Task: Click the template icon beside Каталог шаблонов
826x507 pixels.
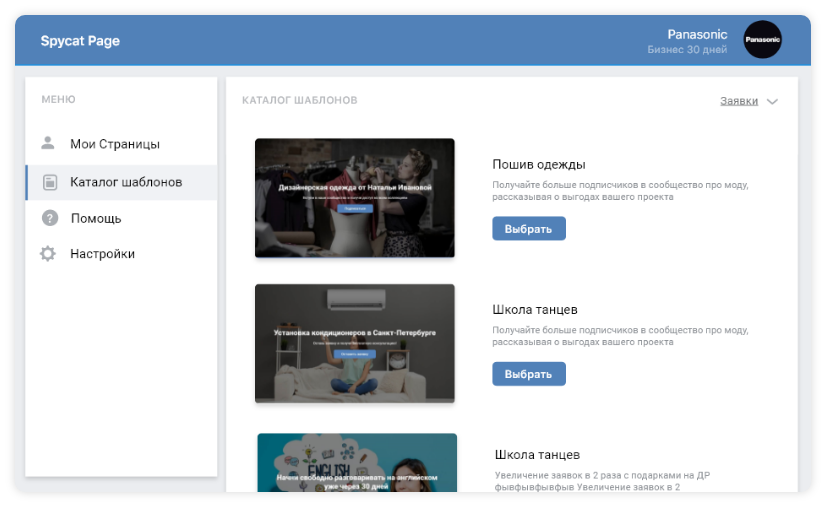Action: tap(50, 182)
